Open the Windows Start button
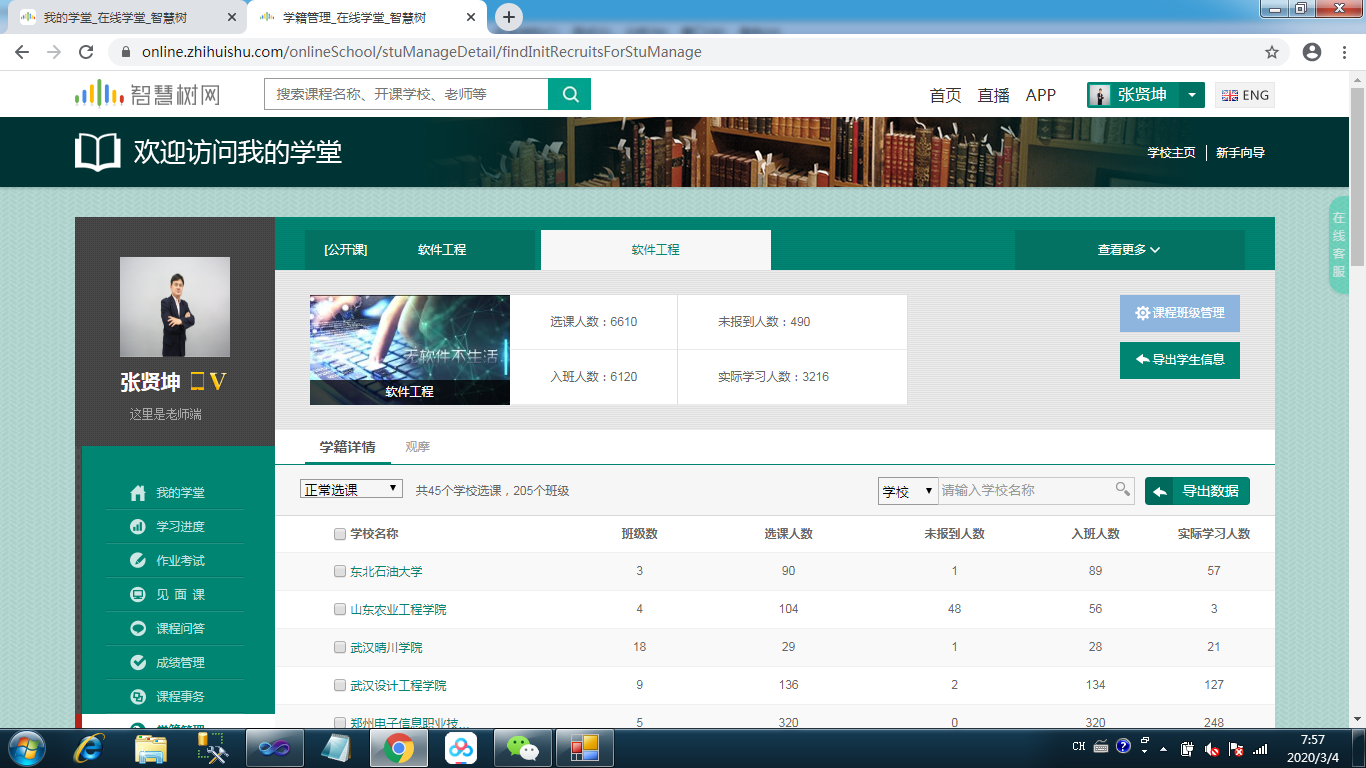The width and height of the screenshot is (1366, 768). click(x=27, y=748)
